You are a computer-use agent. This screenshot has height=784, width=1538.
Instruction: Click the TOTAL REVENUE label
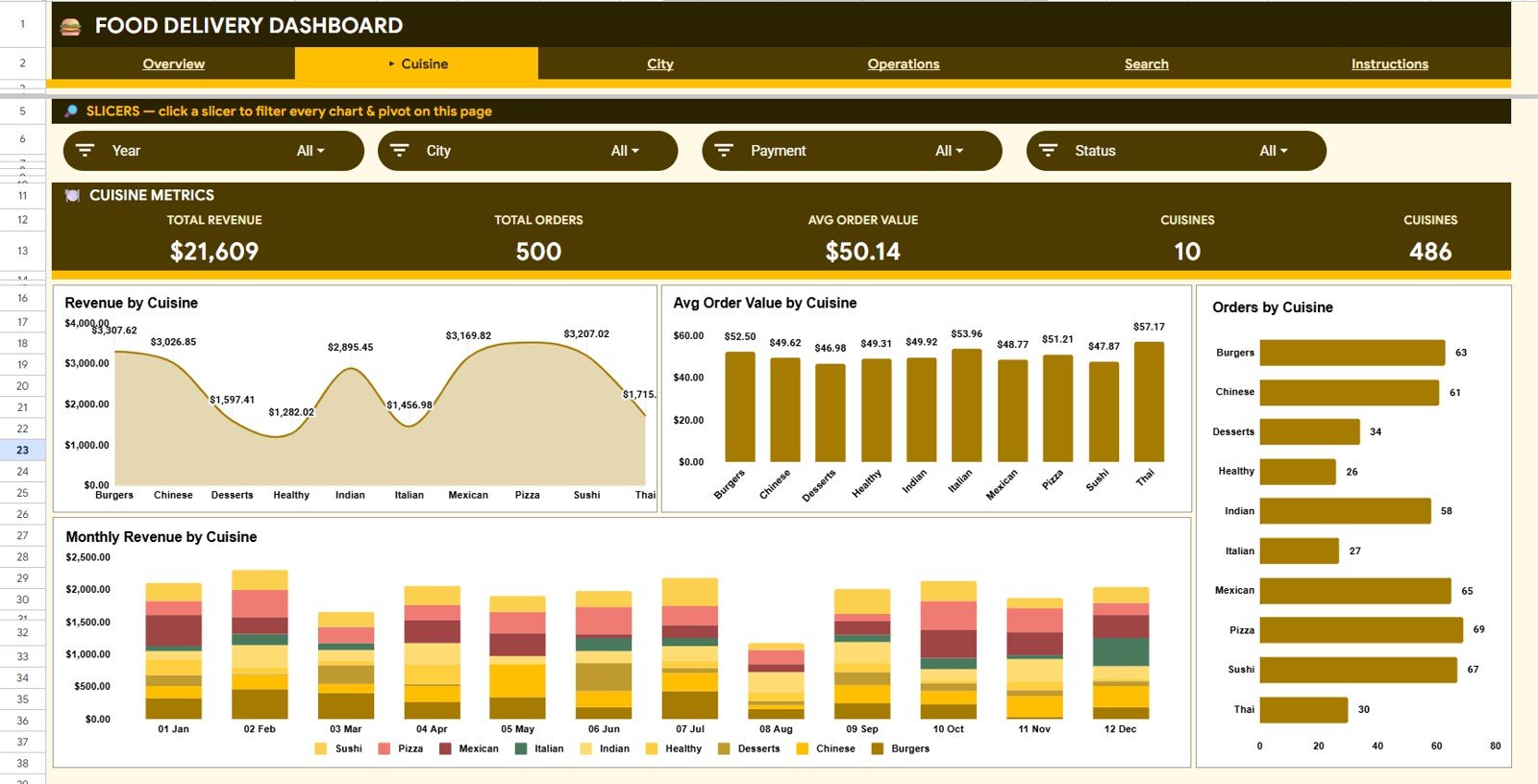coord(214,220)
